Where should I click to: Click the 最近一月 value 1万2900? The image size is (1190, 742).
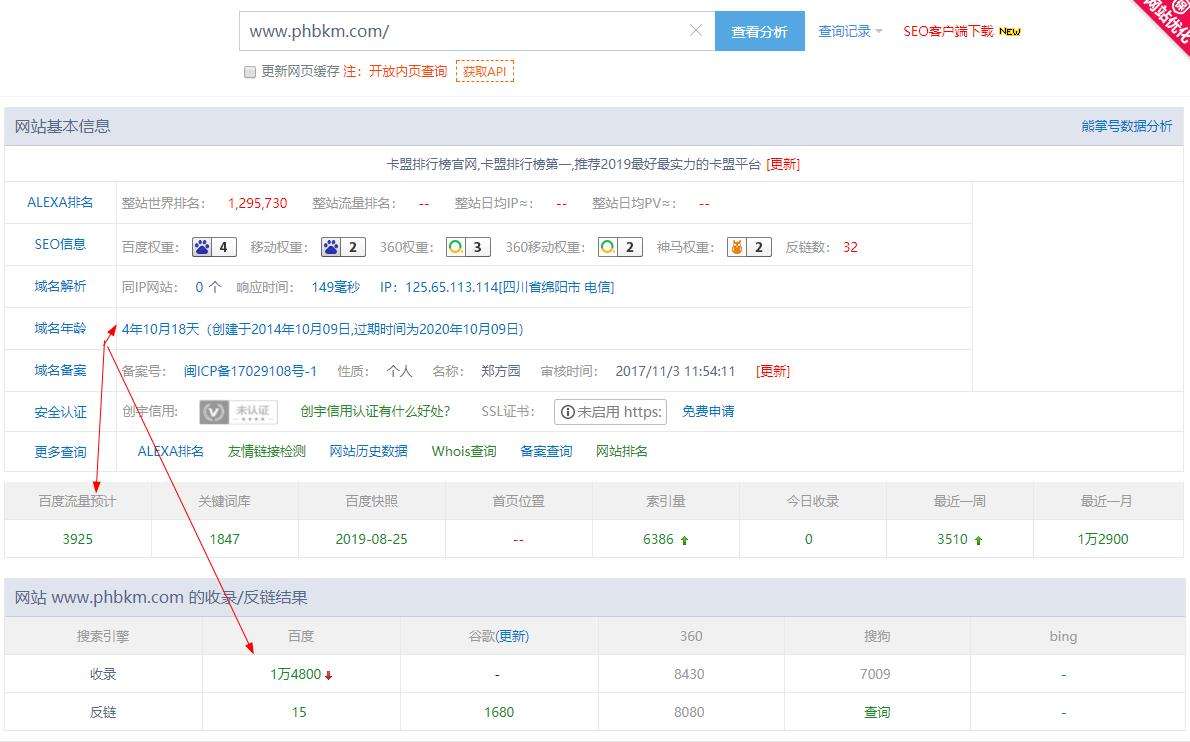(1103, 539)
